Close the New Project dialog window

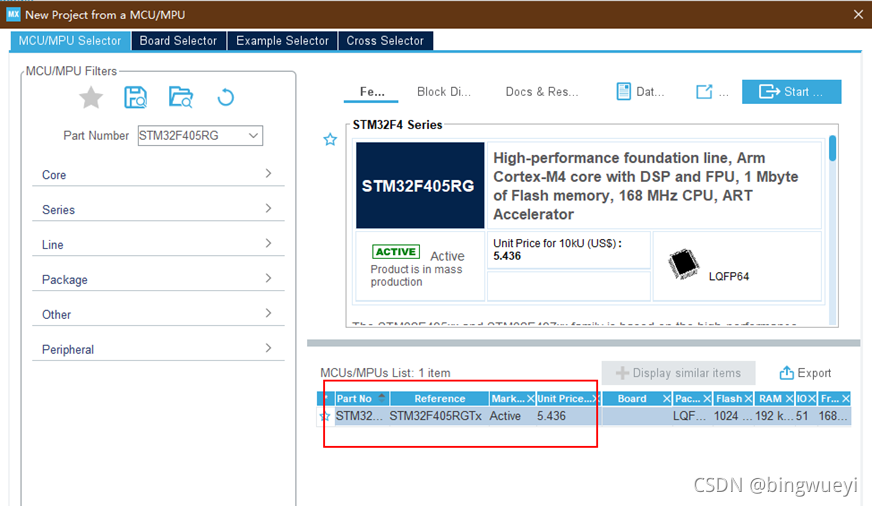click(x=858, y=14)
